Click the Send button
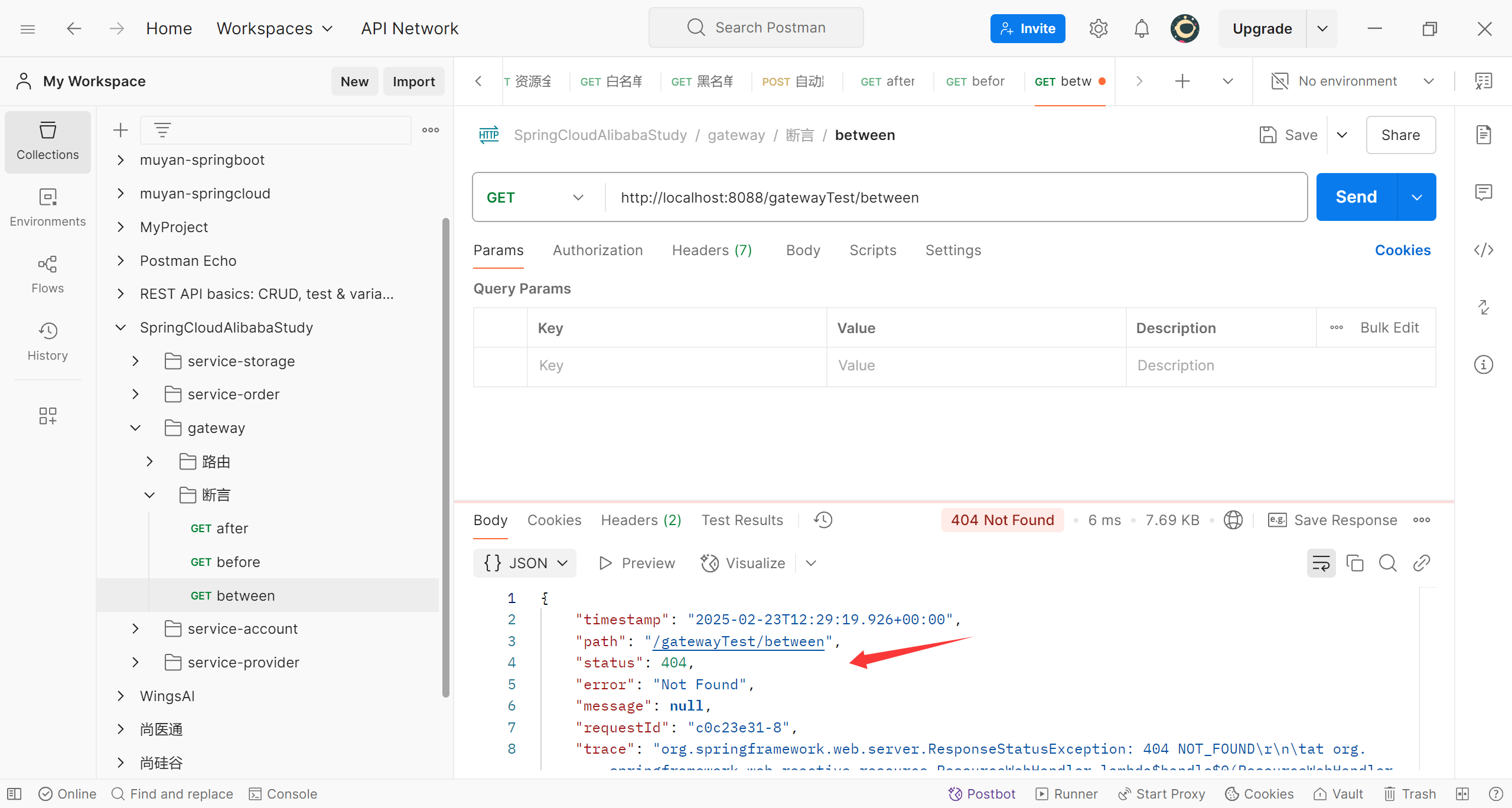The image size is (1512, 808). click(x=1356, y=197)
